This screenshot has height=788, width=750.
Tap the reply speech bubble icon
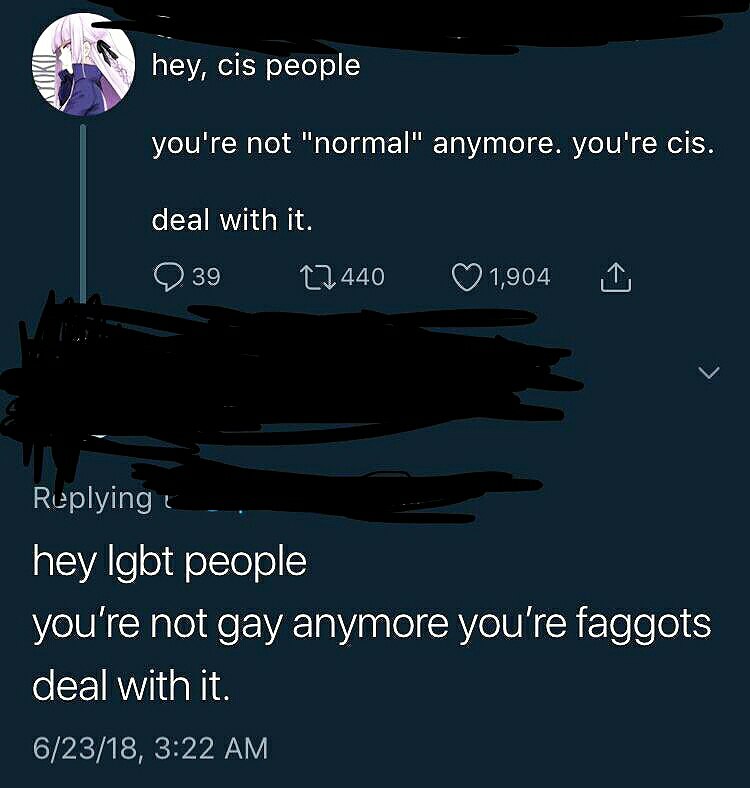[x=168, y=277]
